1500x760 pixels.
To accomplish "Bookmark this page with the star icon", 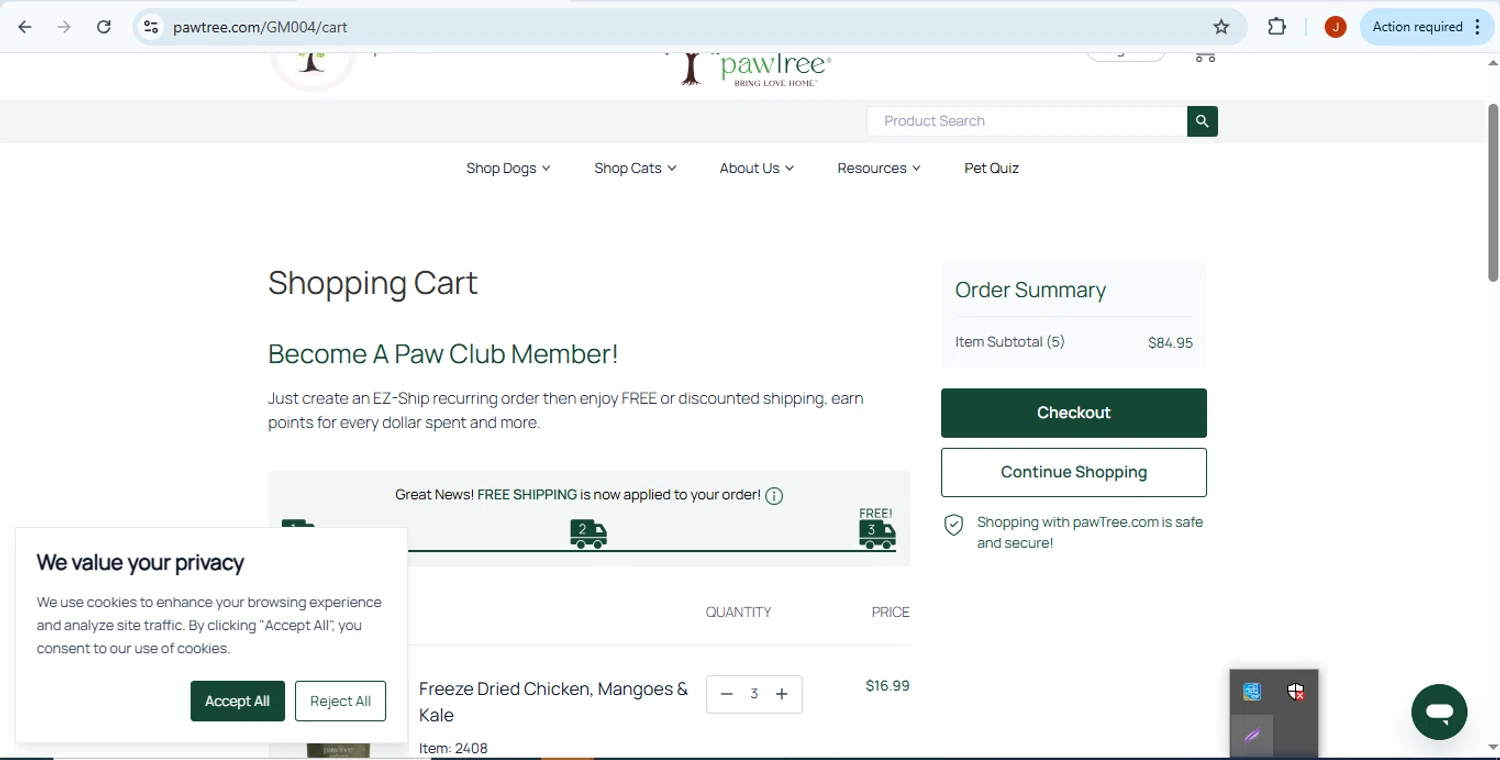I will coord(1221,27).
